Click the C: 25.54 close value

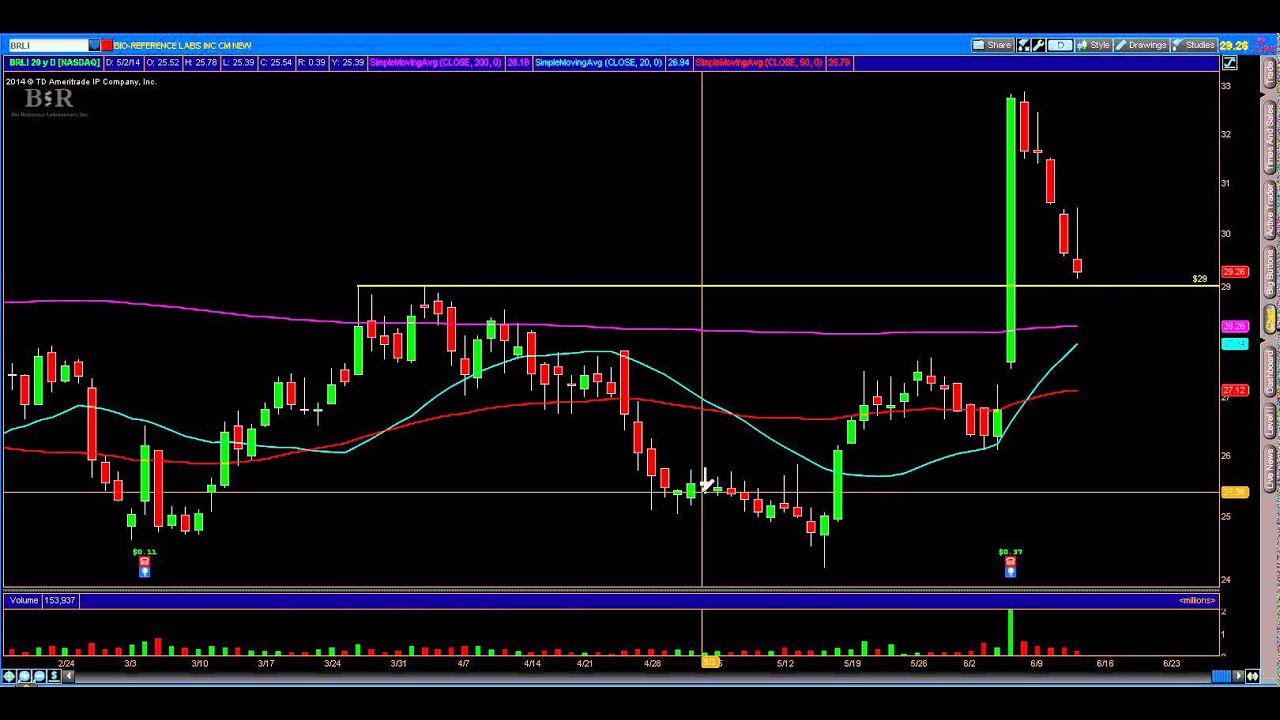(276, 63)
